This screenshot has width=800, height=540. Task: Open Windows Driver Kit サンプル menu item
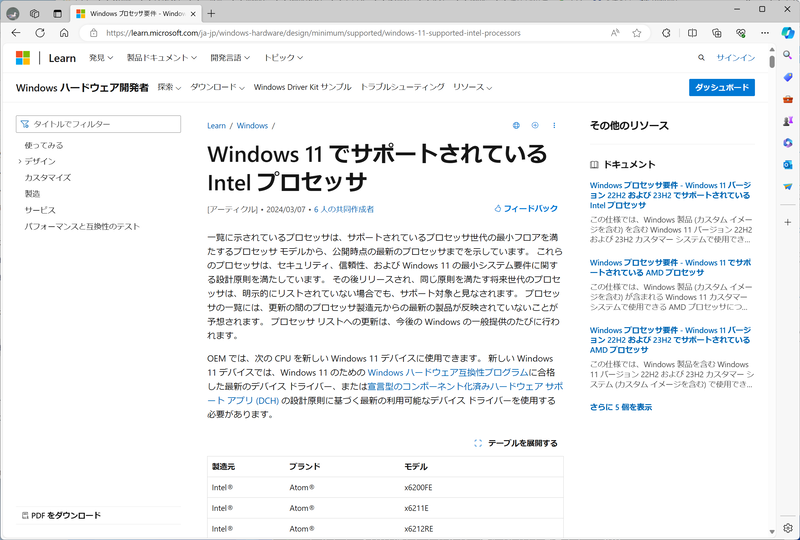coord(303,87)
